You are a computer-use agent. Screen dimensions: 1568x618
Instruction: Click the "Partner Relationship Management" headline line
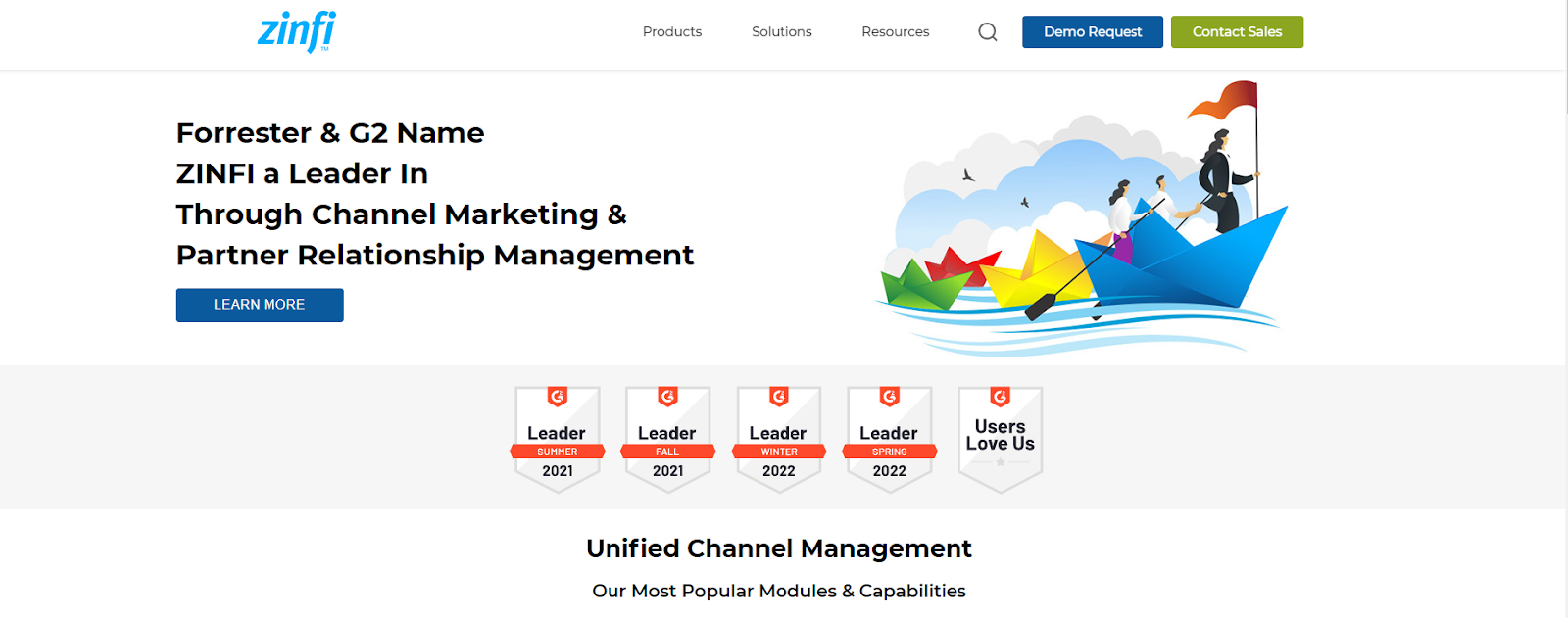point(435,256)
